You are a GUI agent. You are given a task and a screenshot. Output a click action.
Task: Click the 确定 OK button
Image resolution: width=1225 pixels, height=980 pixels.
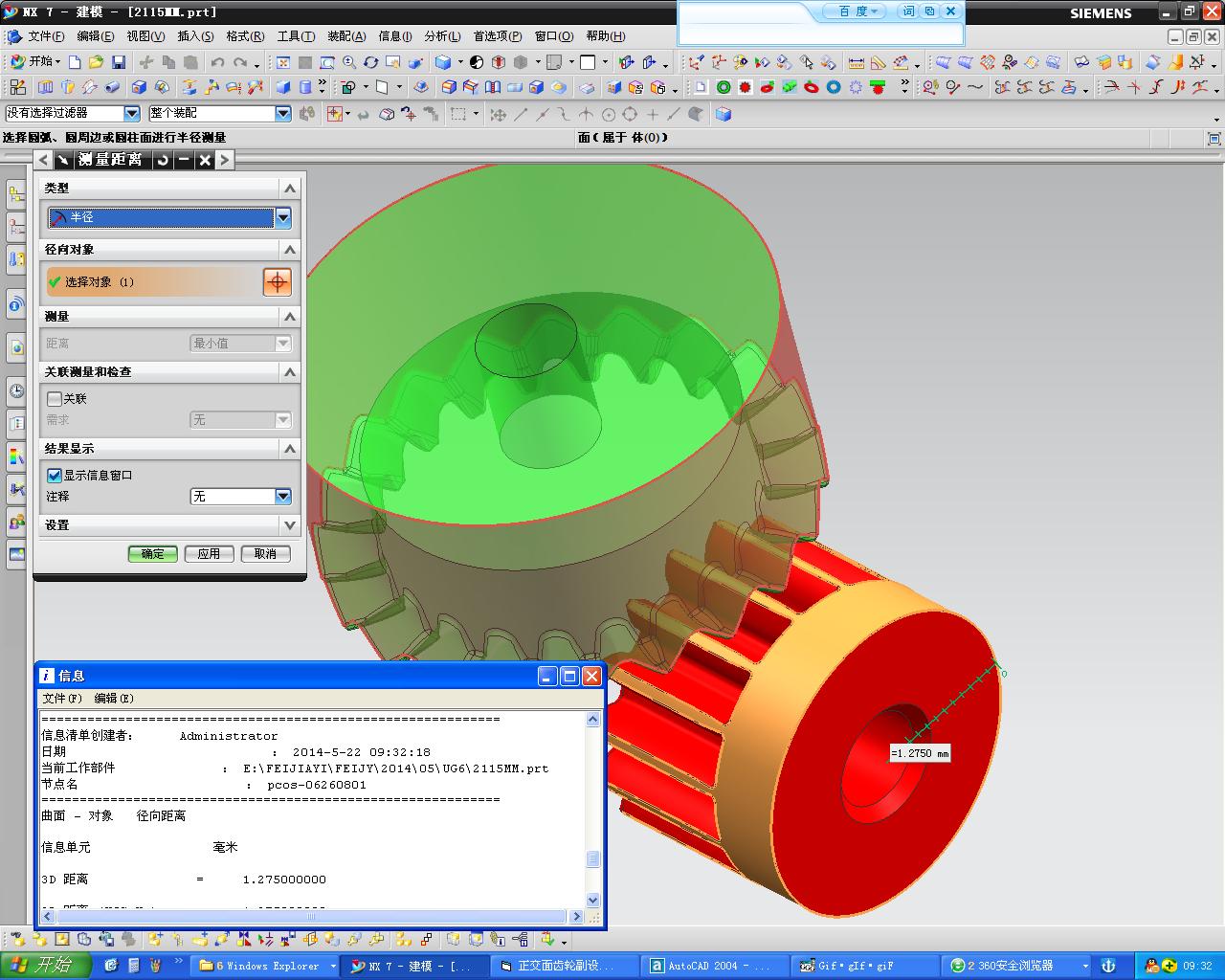point(152,553)
